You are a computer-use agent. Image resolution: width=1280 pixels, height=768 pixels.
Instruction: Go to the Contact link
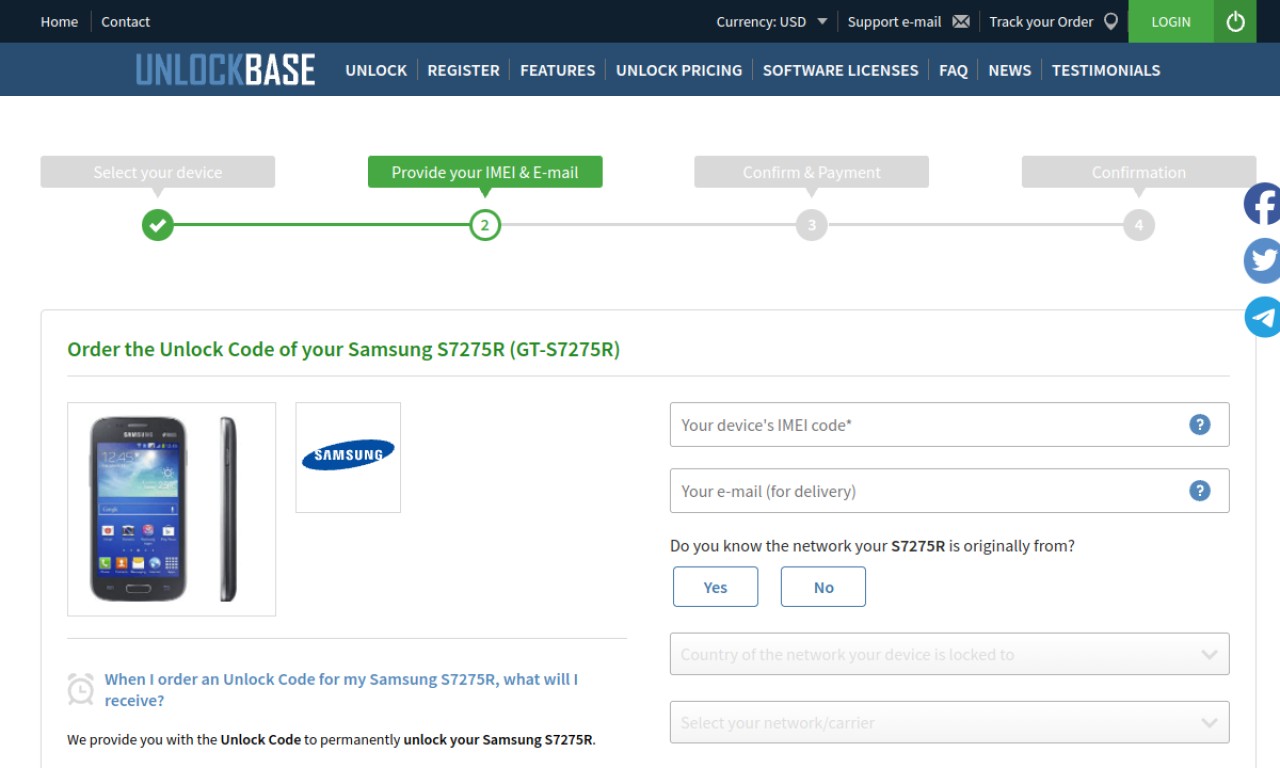(x=125, y=21)
